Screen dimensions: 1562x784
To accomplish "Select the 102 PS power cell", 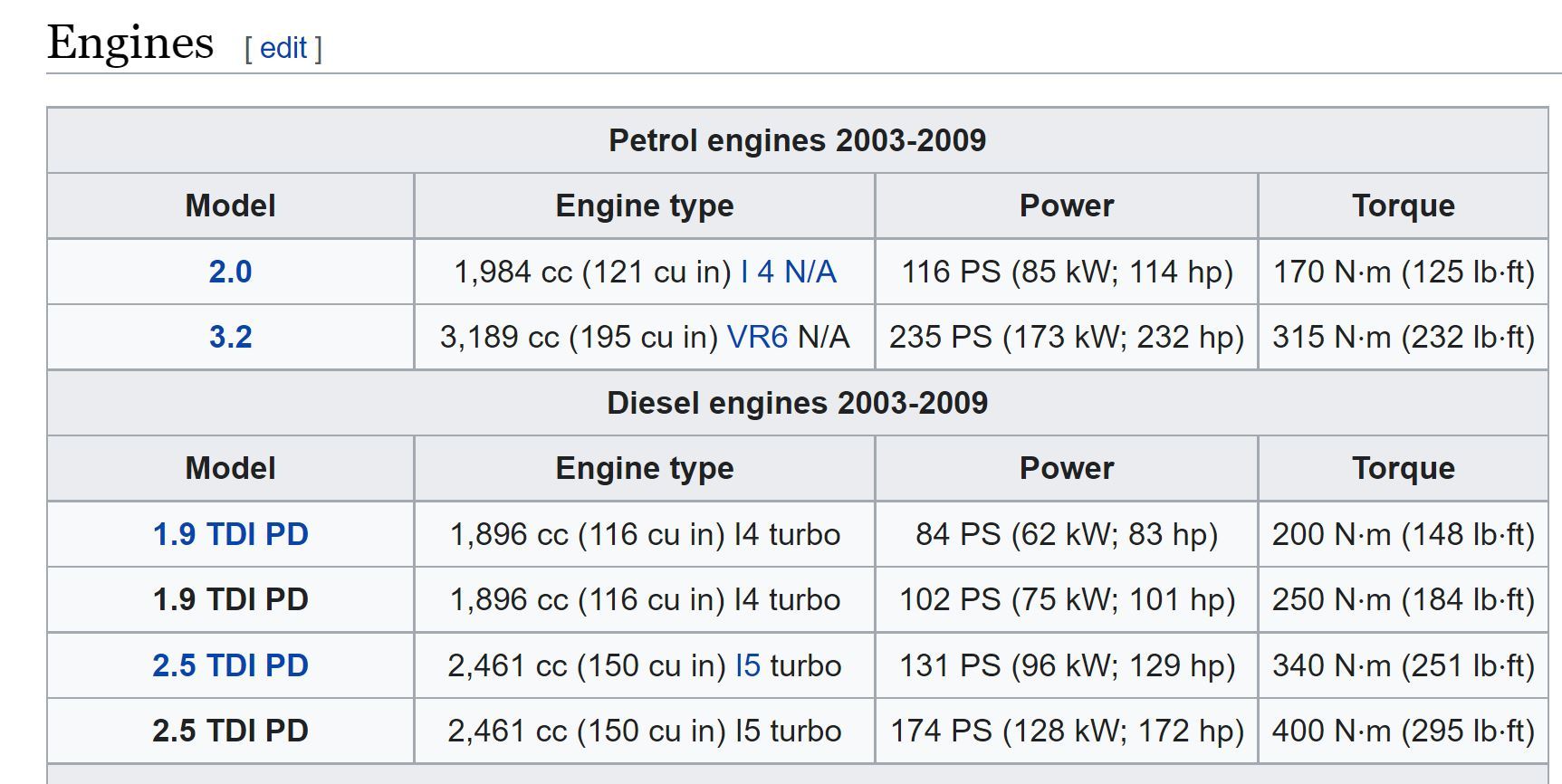I will point(1066,599).
